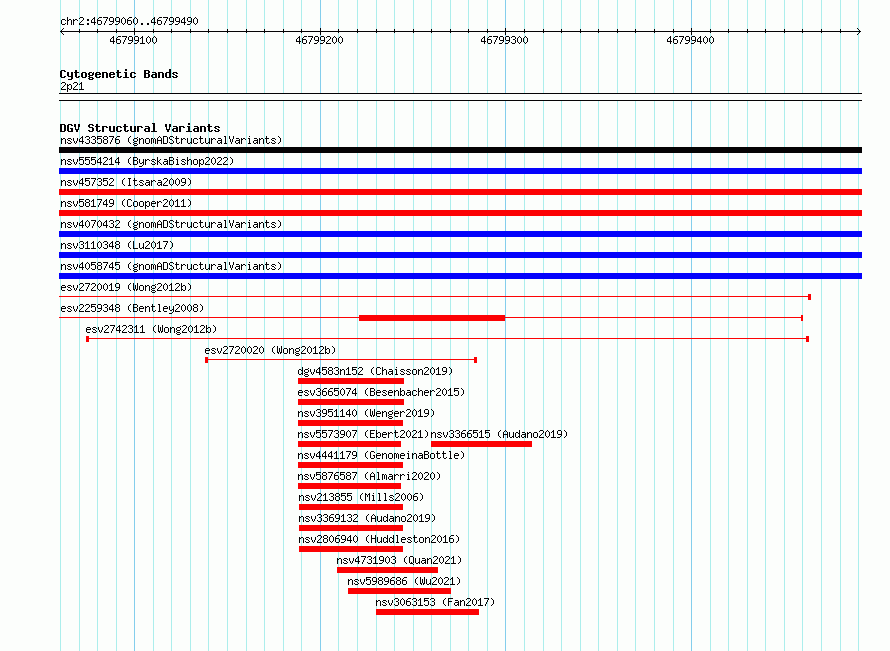The height and width of the screenshot is (651, 890).
Task: Select the black nsv4335876 variant bar
Action: (460, 150)
